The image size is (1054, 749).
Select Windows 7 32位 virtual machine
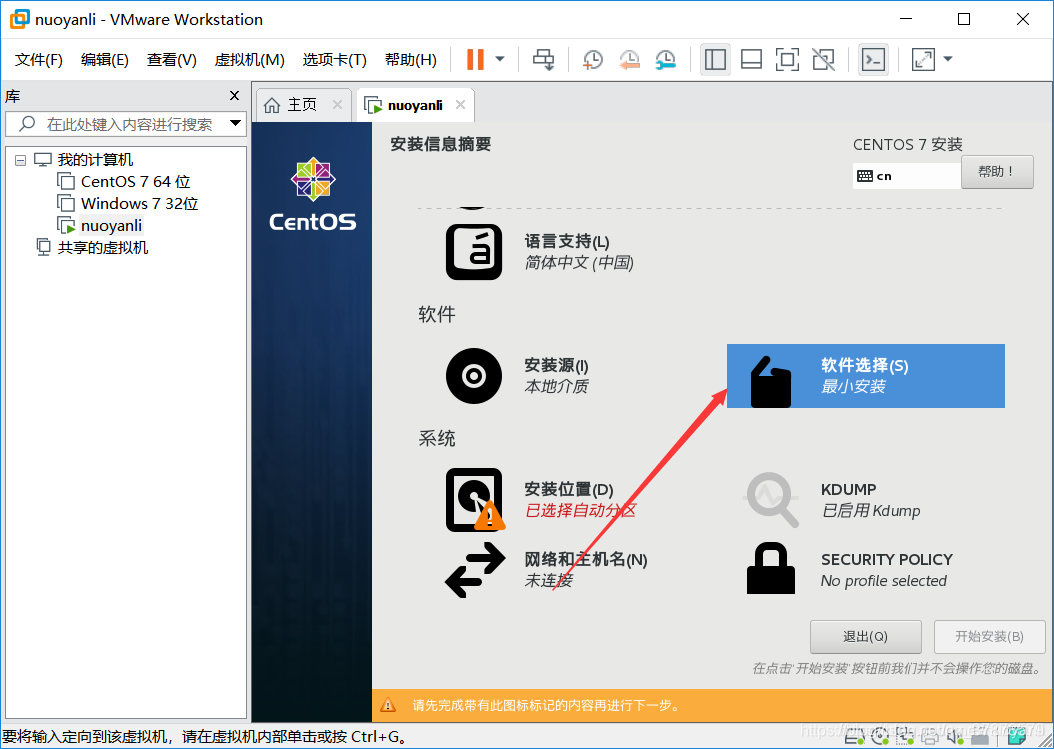(139, 204)
